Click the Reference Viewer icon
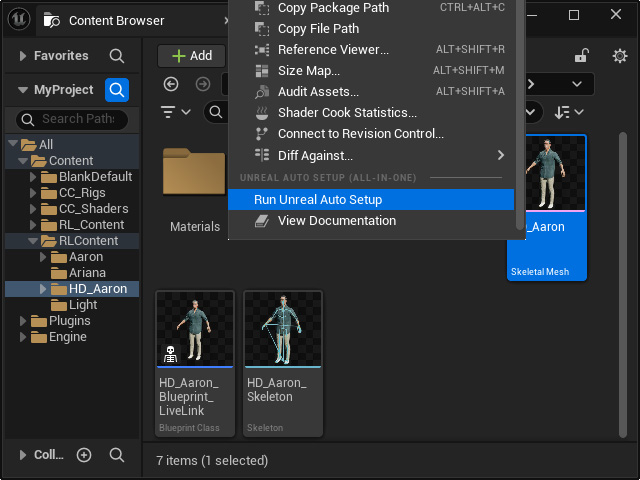640x480 pixels. 262,50
